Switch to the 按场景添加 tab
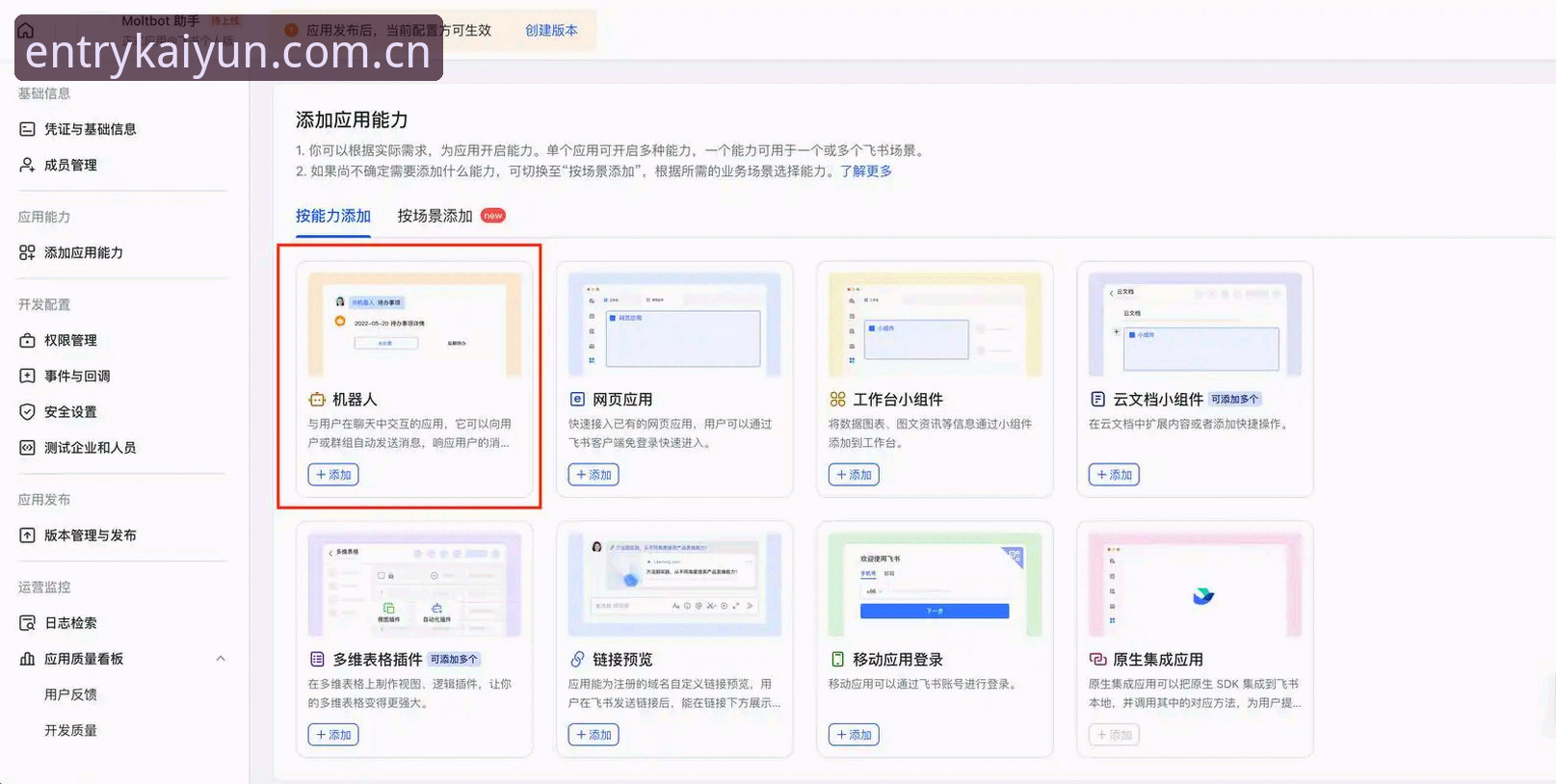Viewport: 1556px width, 784px height. [435, 216]
